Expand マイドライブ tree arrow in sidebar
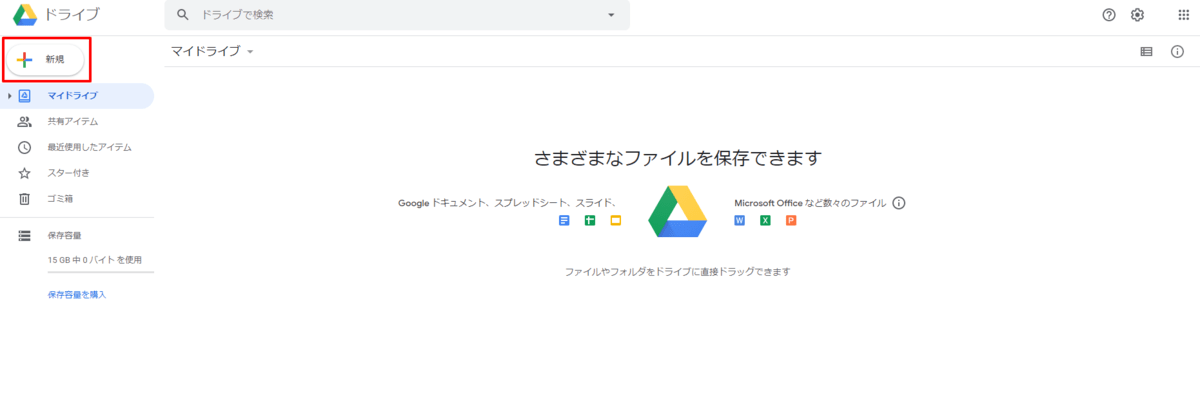The image size is (1200, 404). tap(9, 96)
